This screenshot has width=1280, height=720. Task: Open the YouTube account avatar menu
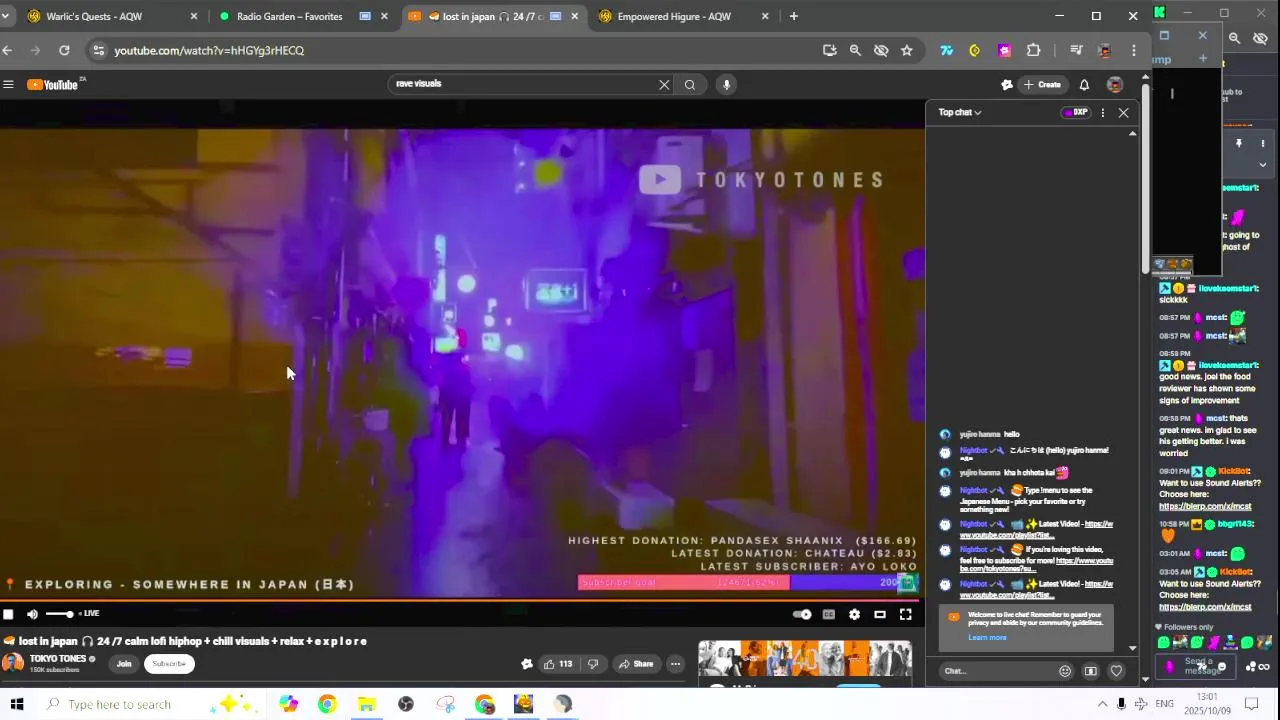[x=1115, y=85]
